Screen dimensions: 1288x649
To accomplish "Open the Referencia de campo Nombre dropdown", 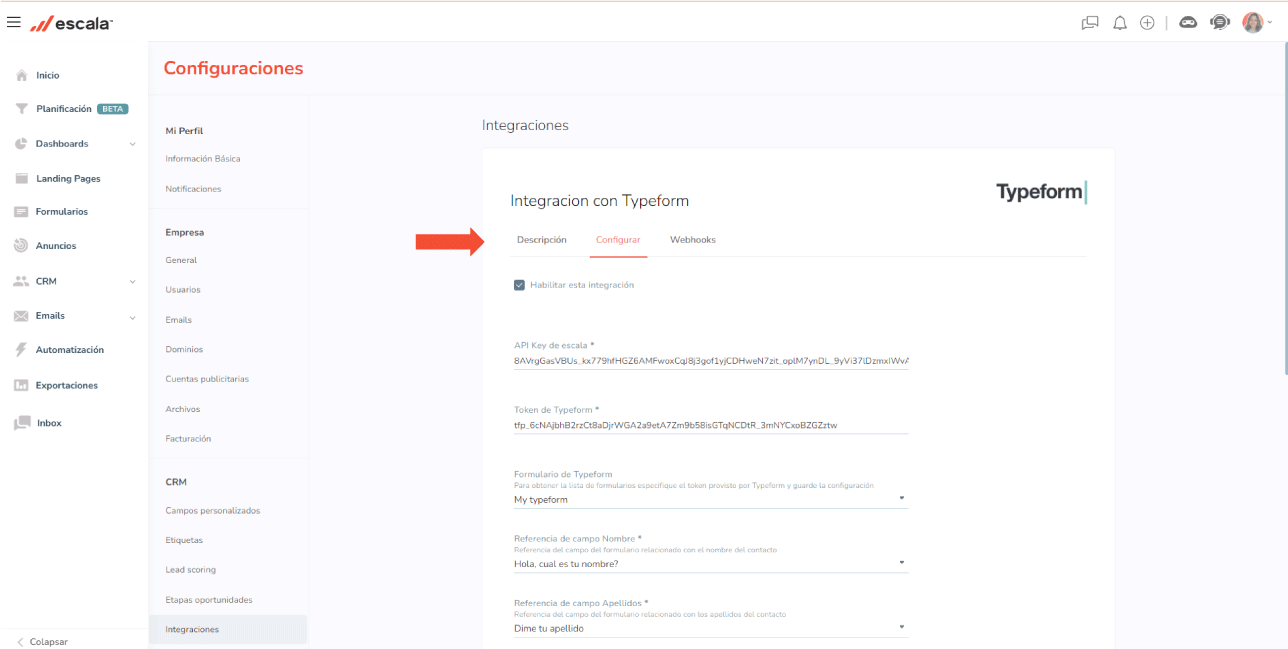I will point(711,564).
